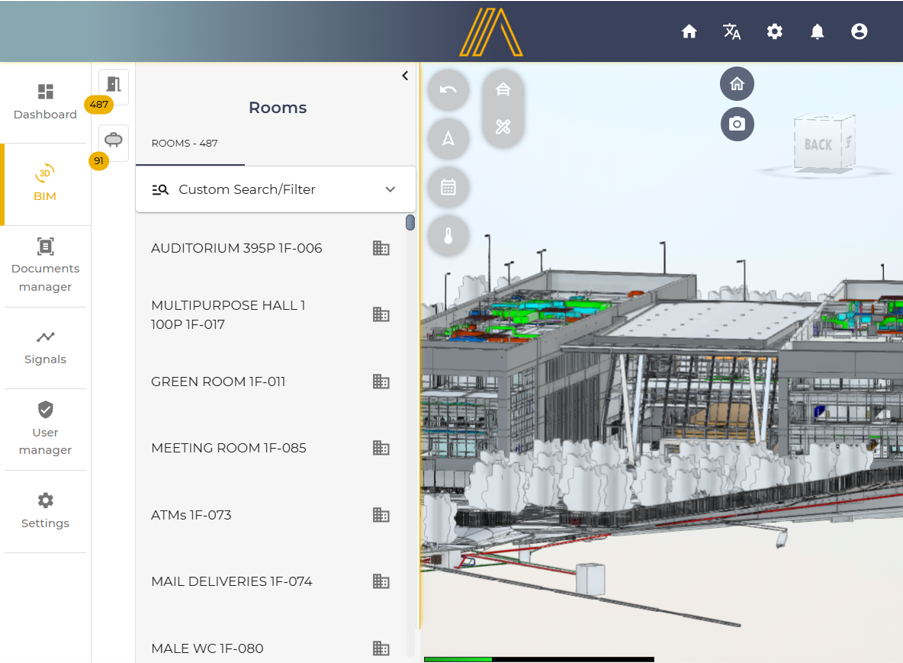
Task: Click the BACK face of view cube
Action: click(x=818, y=146)
